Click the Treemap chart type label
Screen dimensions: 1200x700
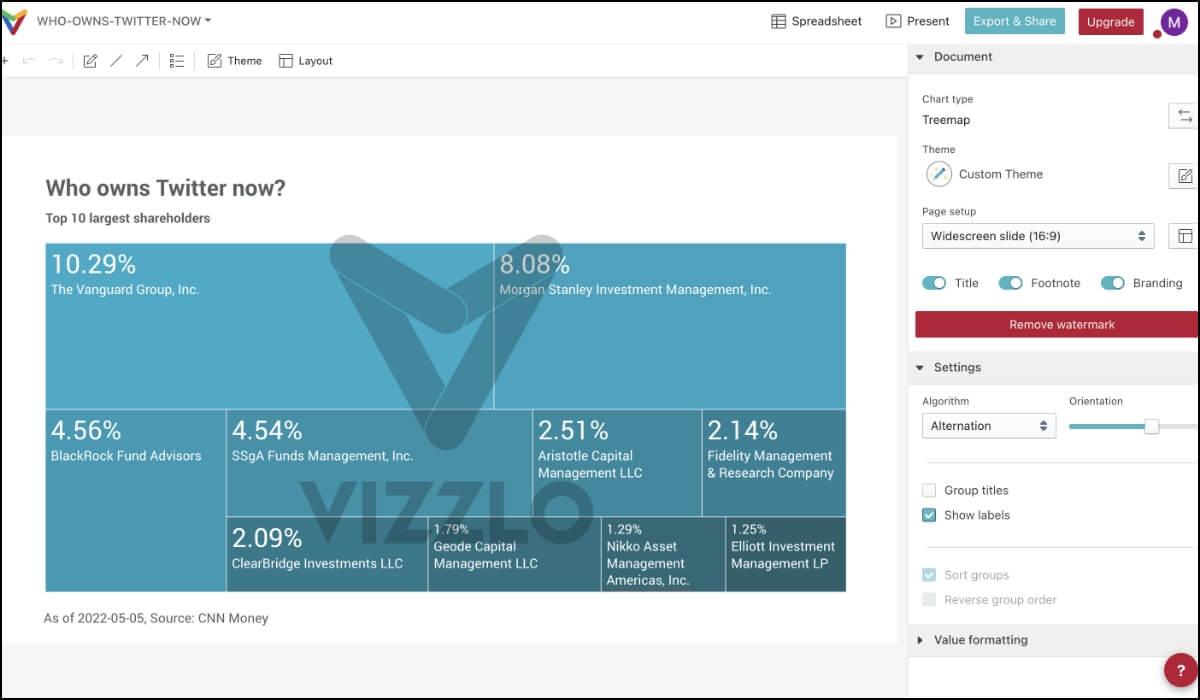coord(946,120)
